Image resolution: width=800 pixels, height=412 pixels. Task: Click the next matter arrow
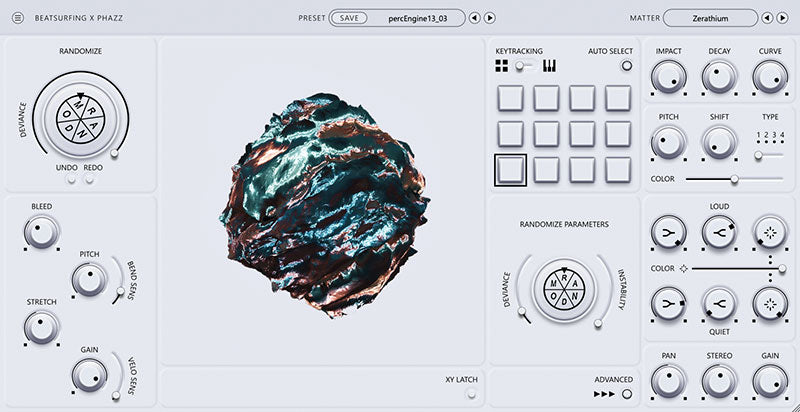782,17
